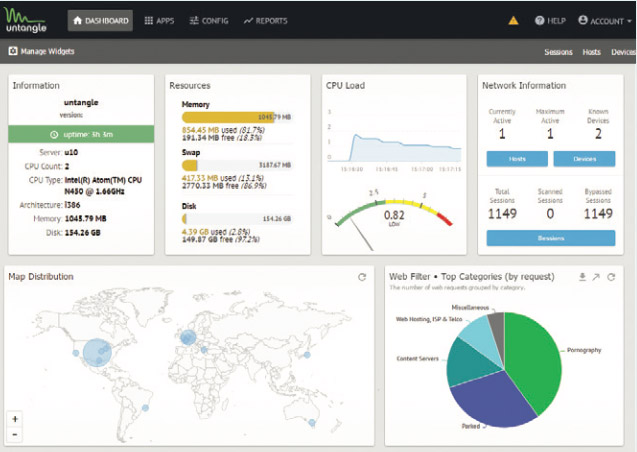Click the Architecture value i386
Screen dimensions: 637x452
(72, 205)
